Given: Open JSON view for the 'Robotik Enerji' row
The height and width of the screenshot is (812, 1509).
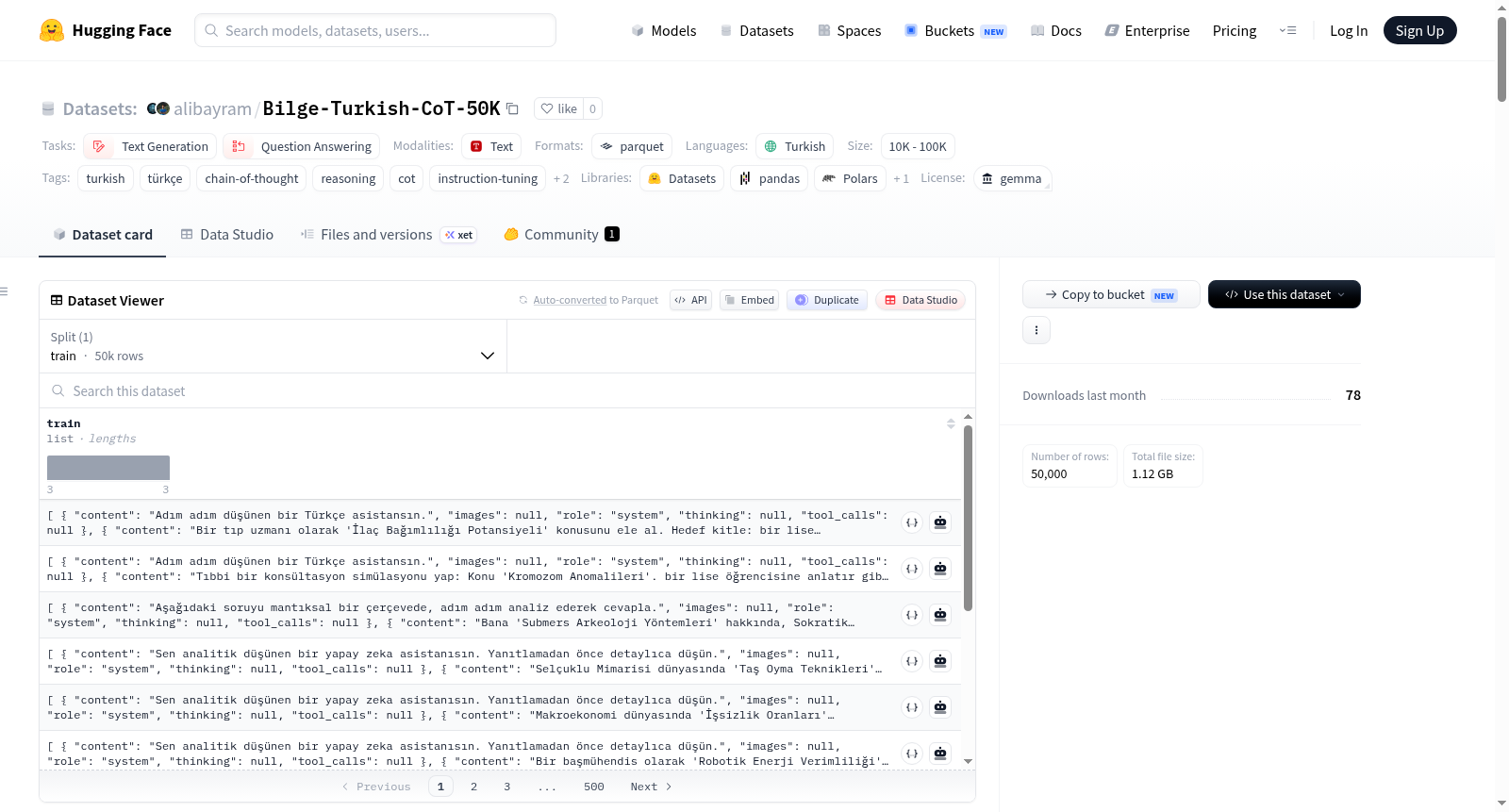Looking at the screenshot, I should pos(912,754).
